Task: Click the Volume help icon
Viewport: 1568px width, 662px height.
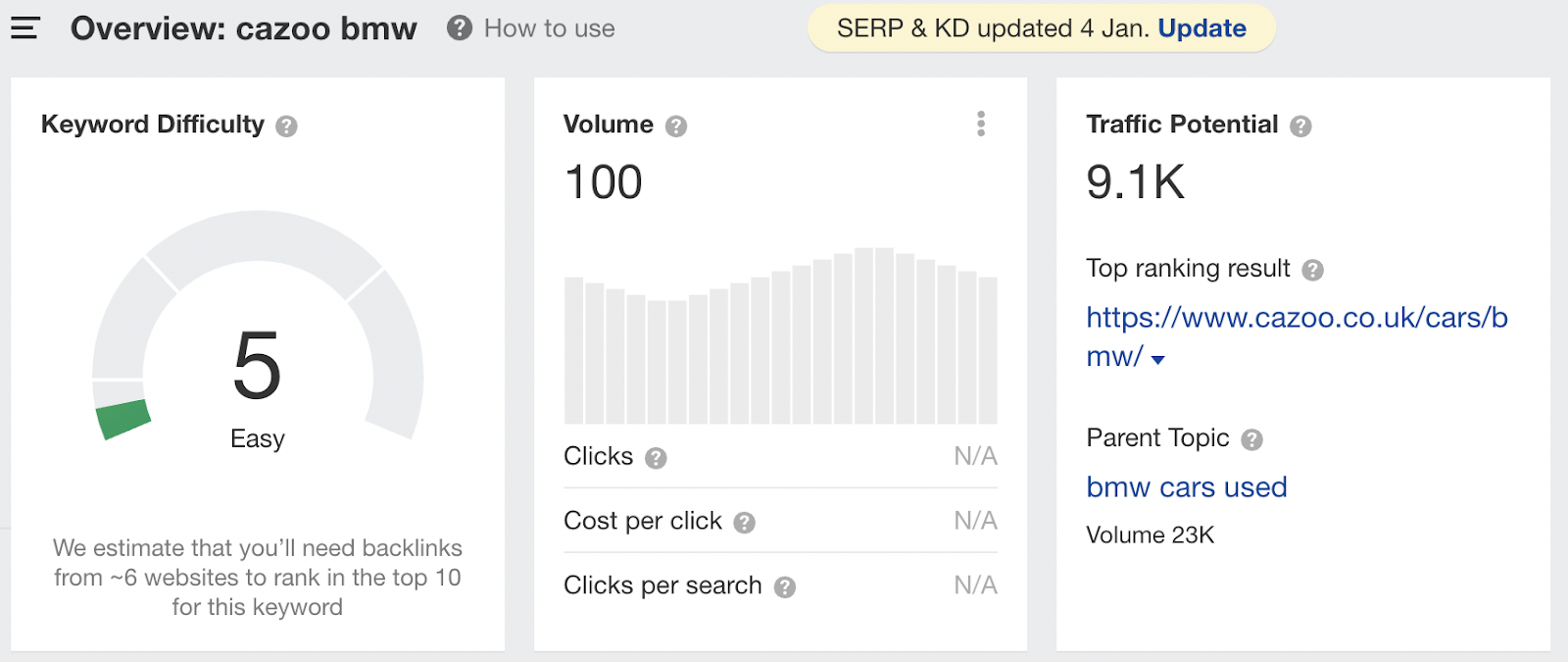Action: [x=676, y=127]
